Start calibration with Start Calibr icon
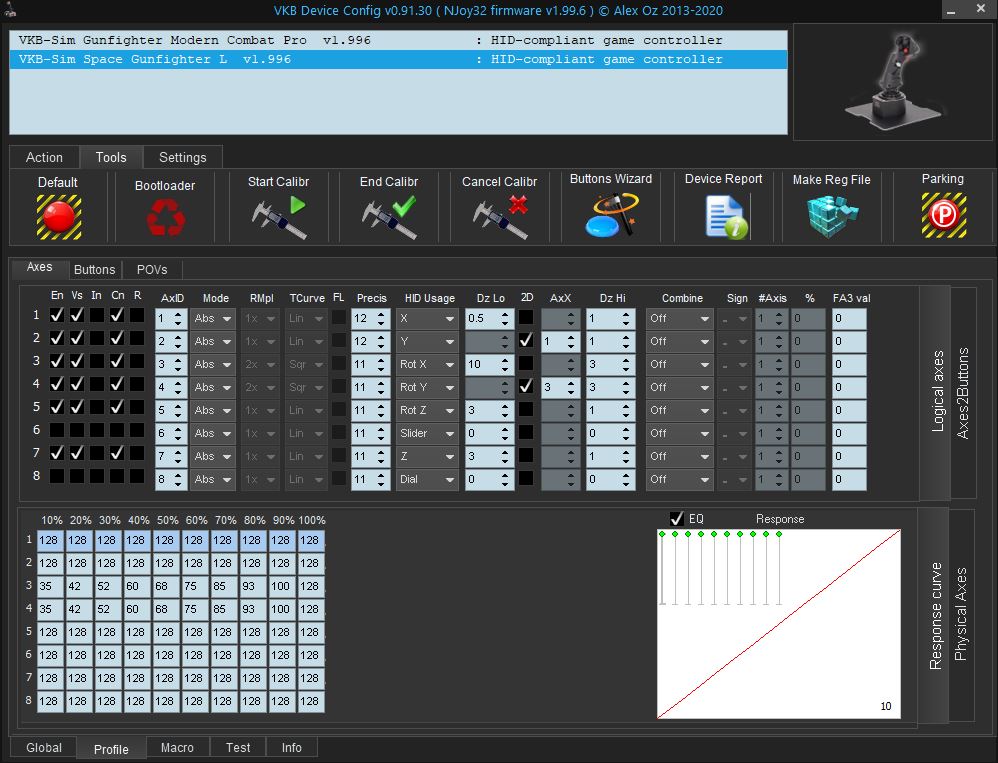Screen dimensions: 998x763 pyautogui.click(x=278, y=216)
